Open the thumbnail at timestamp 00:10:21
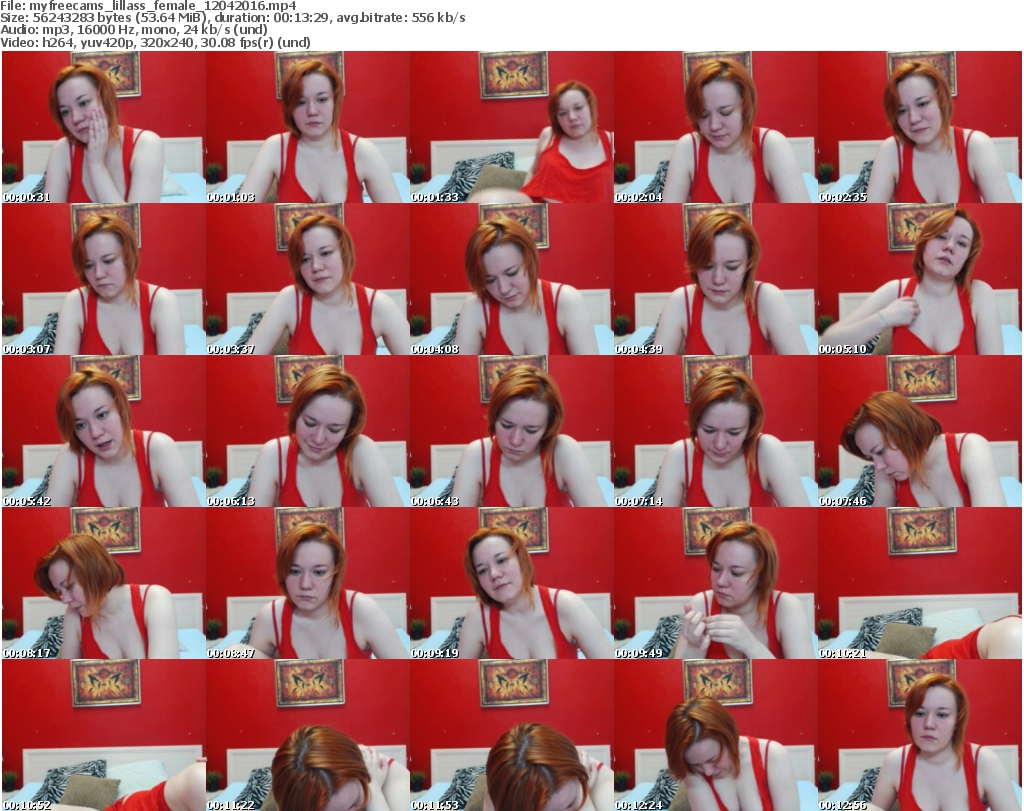This screenshot has height=811, width=1024. 919,582
